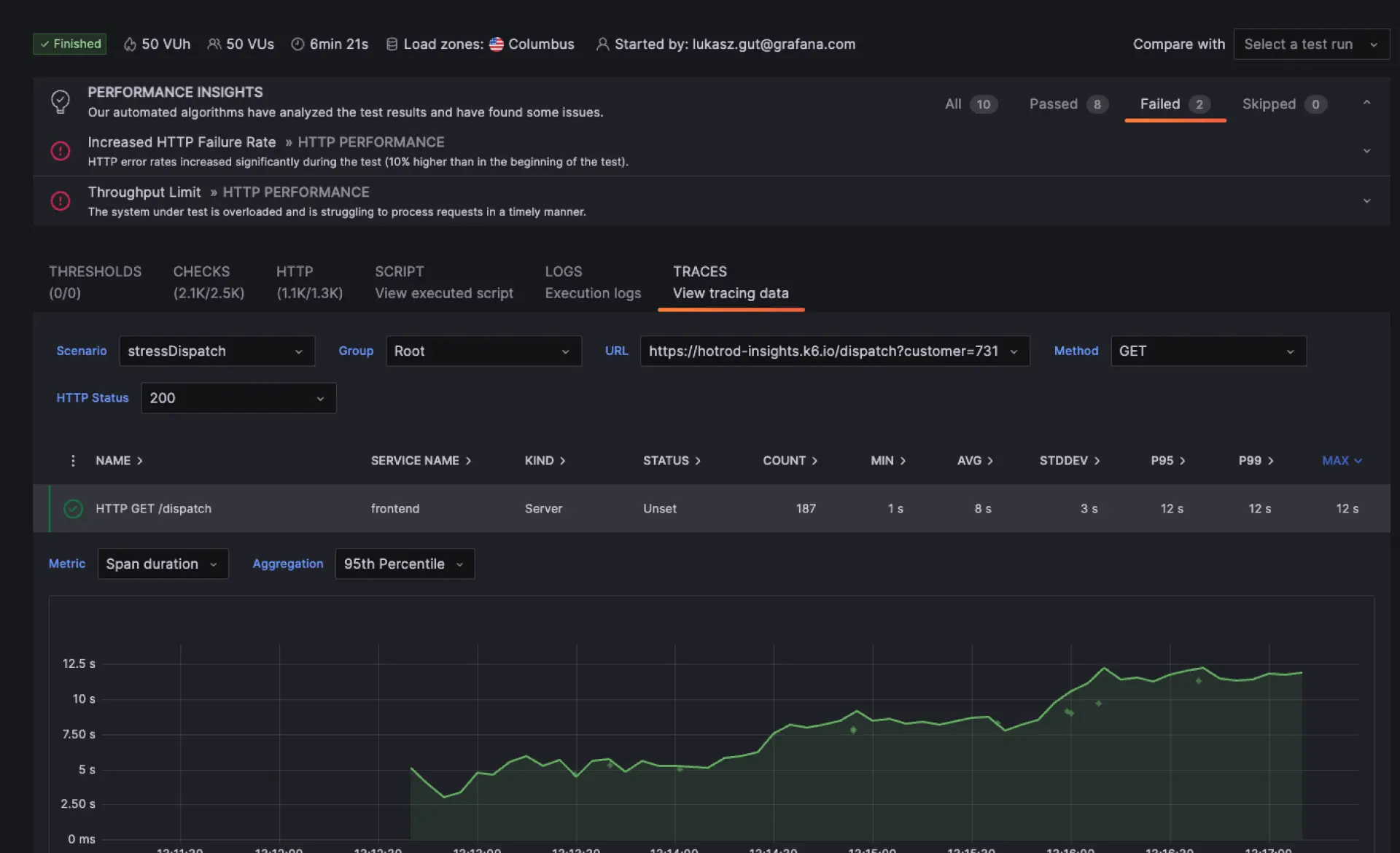Sort by KIND column
The width and height of the screenshot is (1400, 853).
[x=545, y=461]
